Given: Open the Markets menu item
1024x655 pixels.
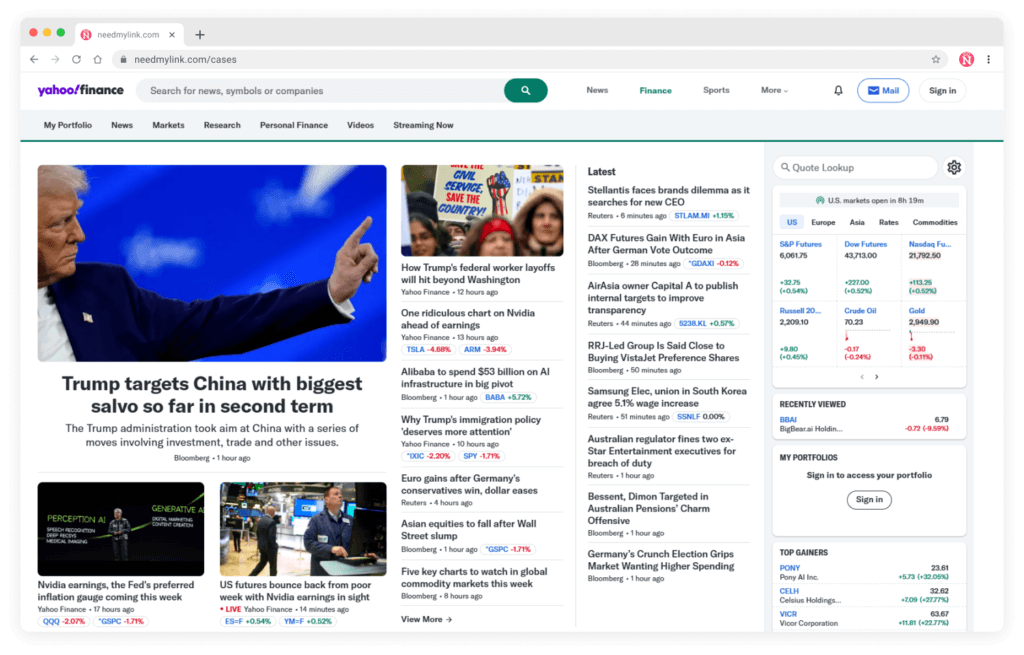Looking at the screenshot, I should [x=168, y=125].
